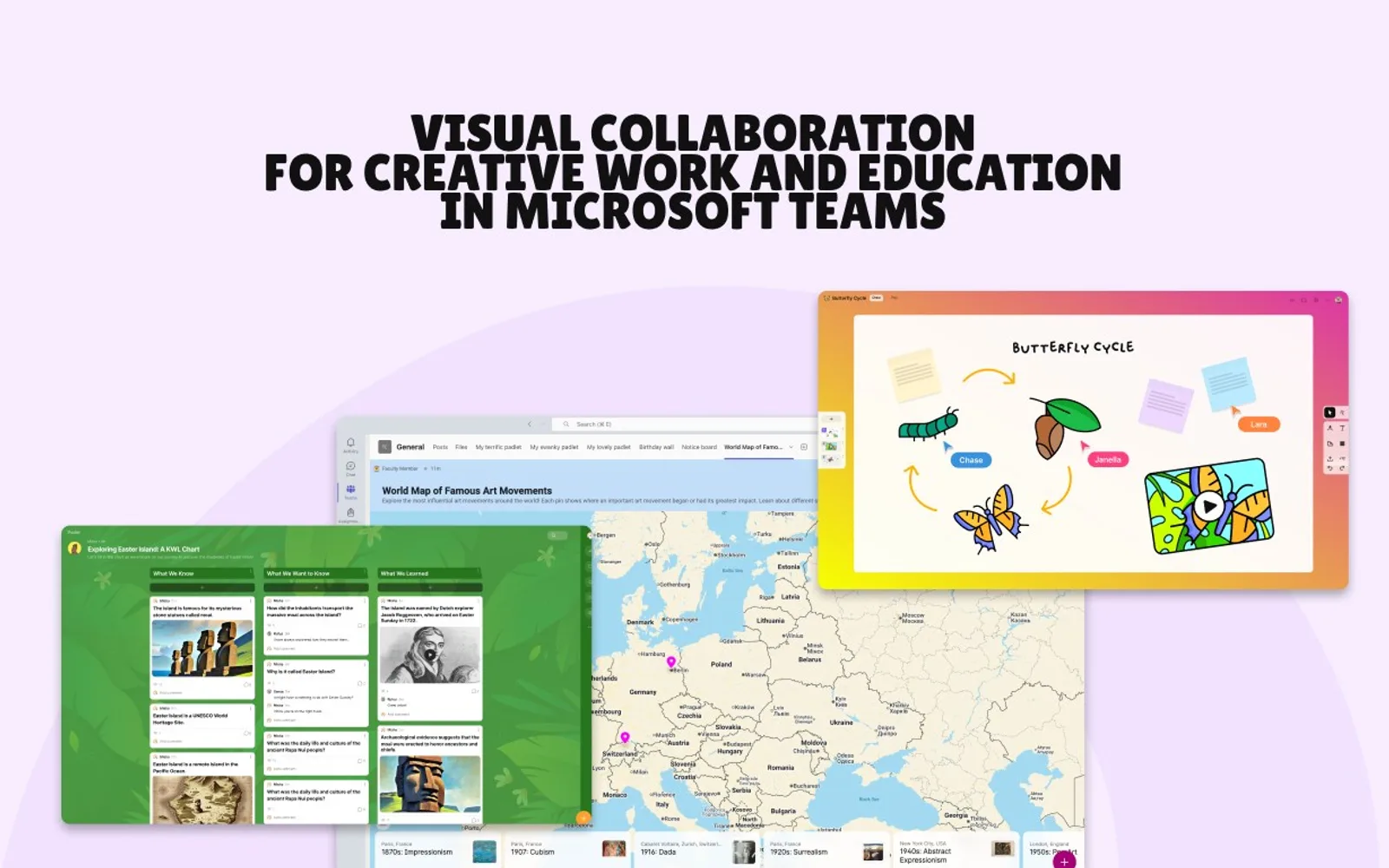Click redo in the whiteboard toolbar
Image resolution: width=1389 pixels, height=868 pixels.
1342,468
